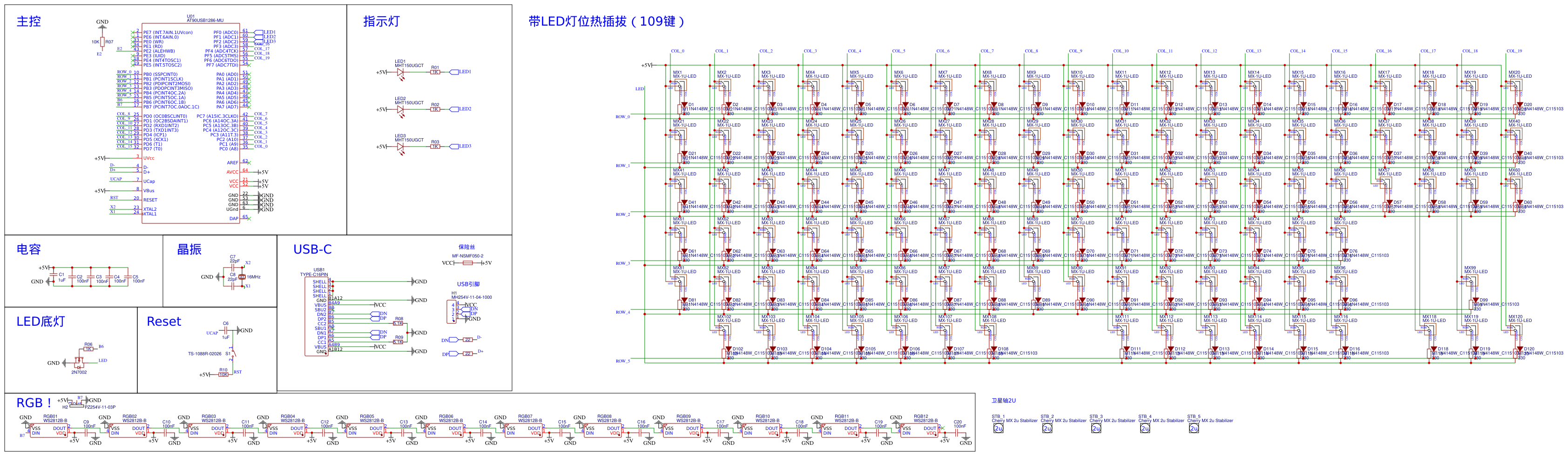Click the COL_0 net label in matrix
The width and height of the screenshot is (1568, 456).
[677, 51]
